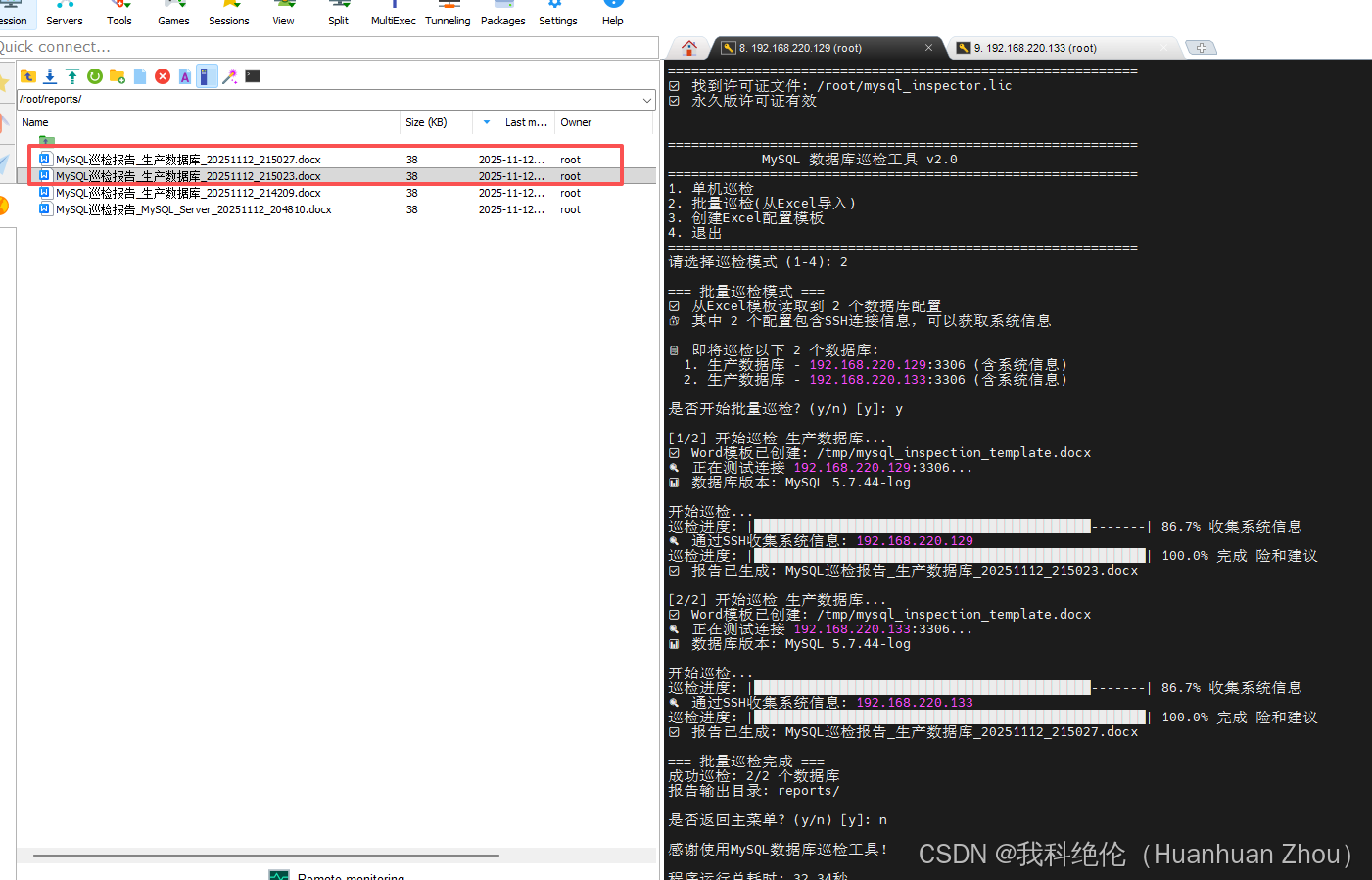Screen dimensions: 1372x880
Task: Open the Settings toolbar item
Action: tap(558, 14)
